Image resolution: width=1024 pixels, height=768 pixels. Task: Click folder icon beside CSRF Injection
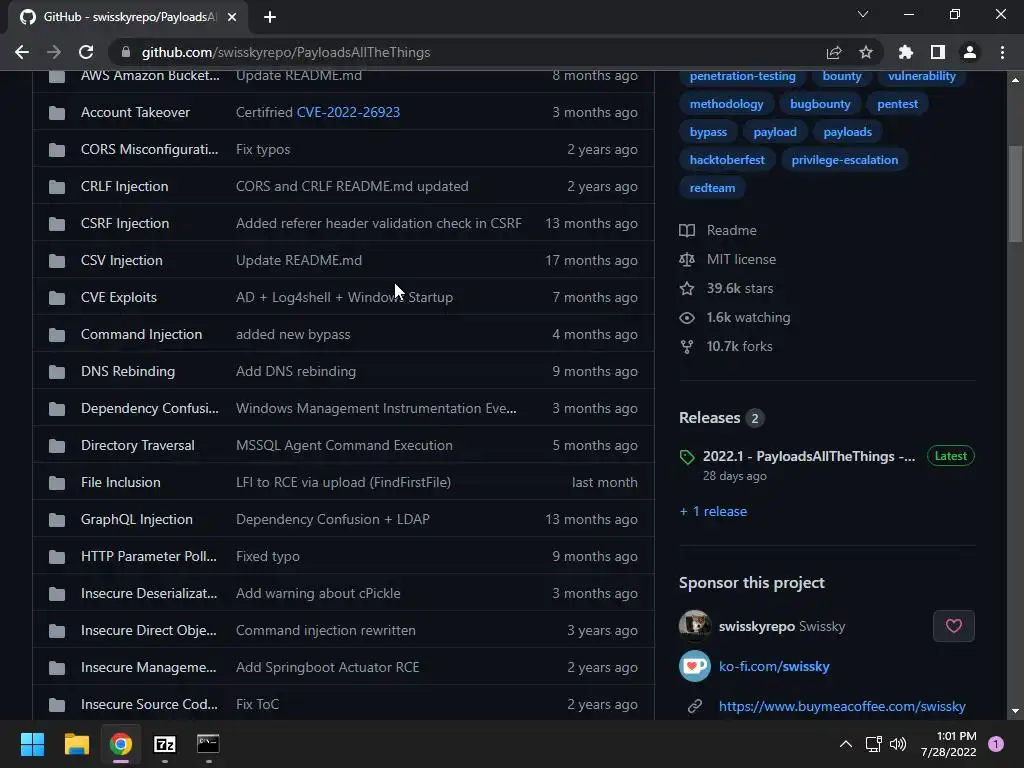tap(57, 224)
